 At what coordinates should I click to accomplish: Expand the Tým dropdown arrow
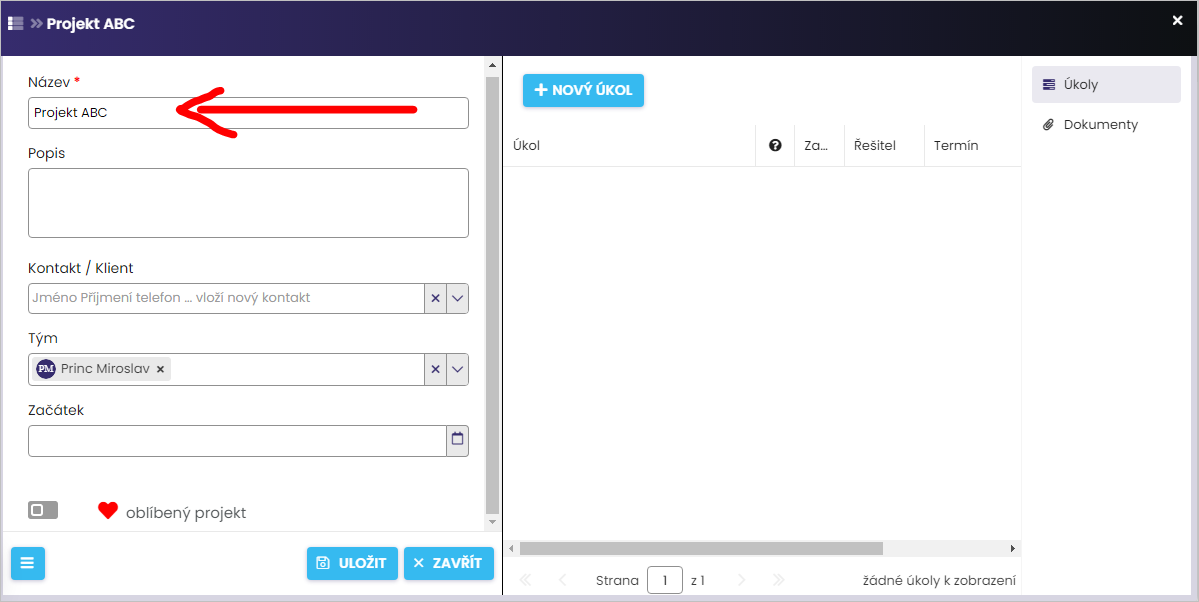point(457,369)
